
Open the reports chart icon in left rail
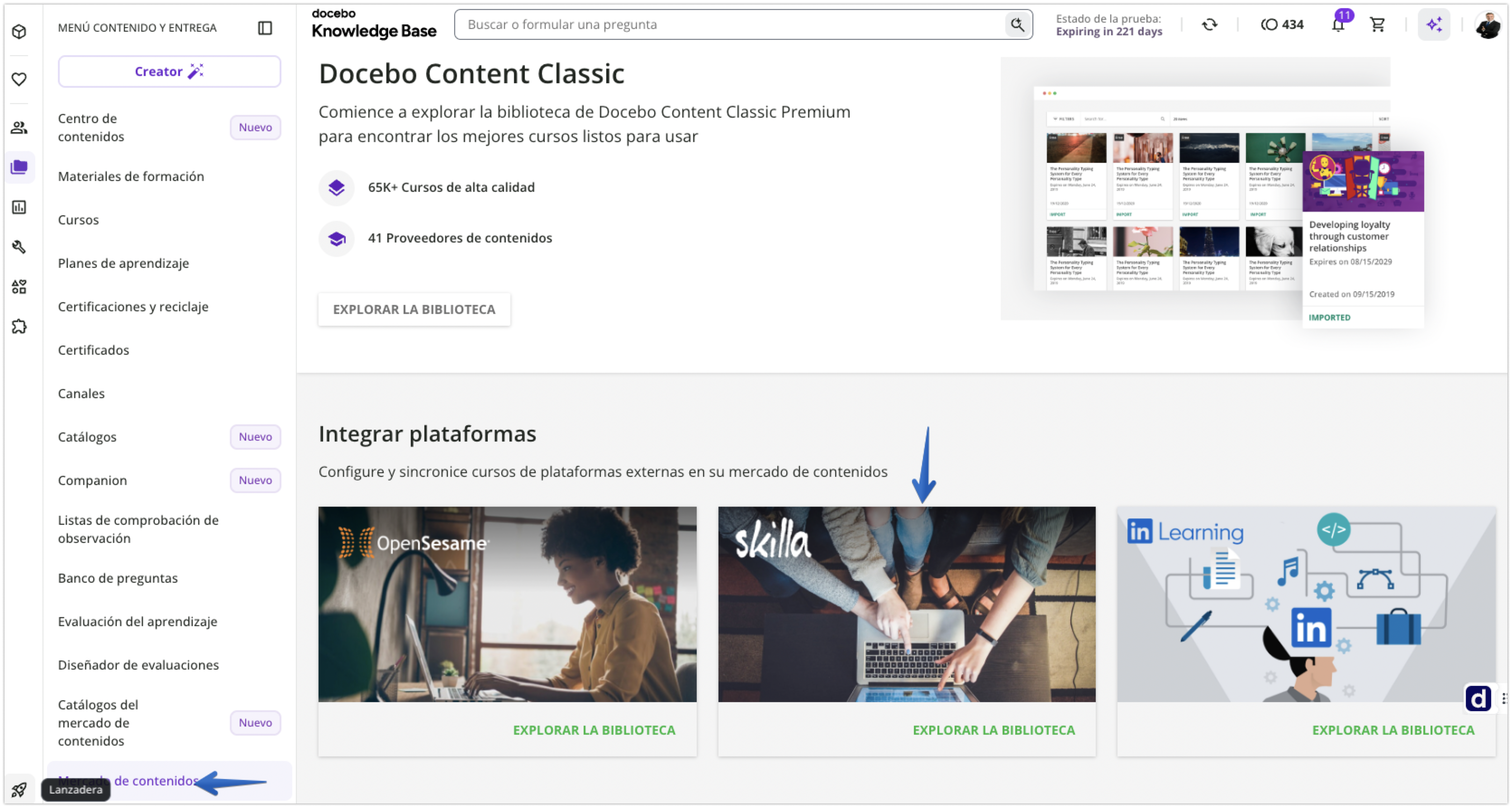tap(19, 207)
